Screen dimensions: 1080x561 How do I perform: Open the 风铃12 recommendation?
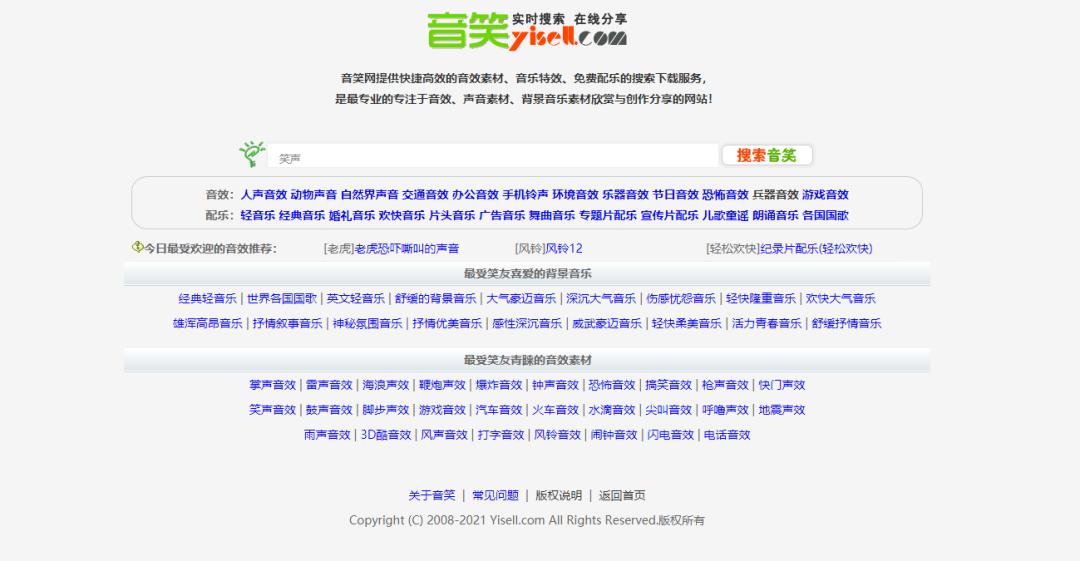pyautogui.click(x=564, y=248)
